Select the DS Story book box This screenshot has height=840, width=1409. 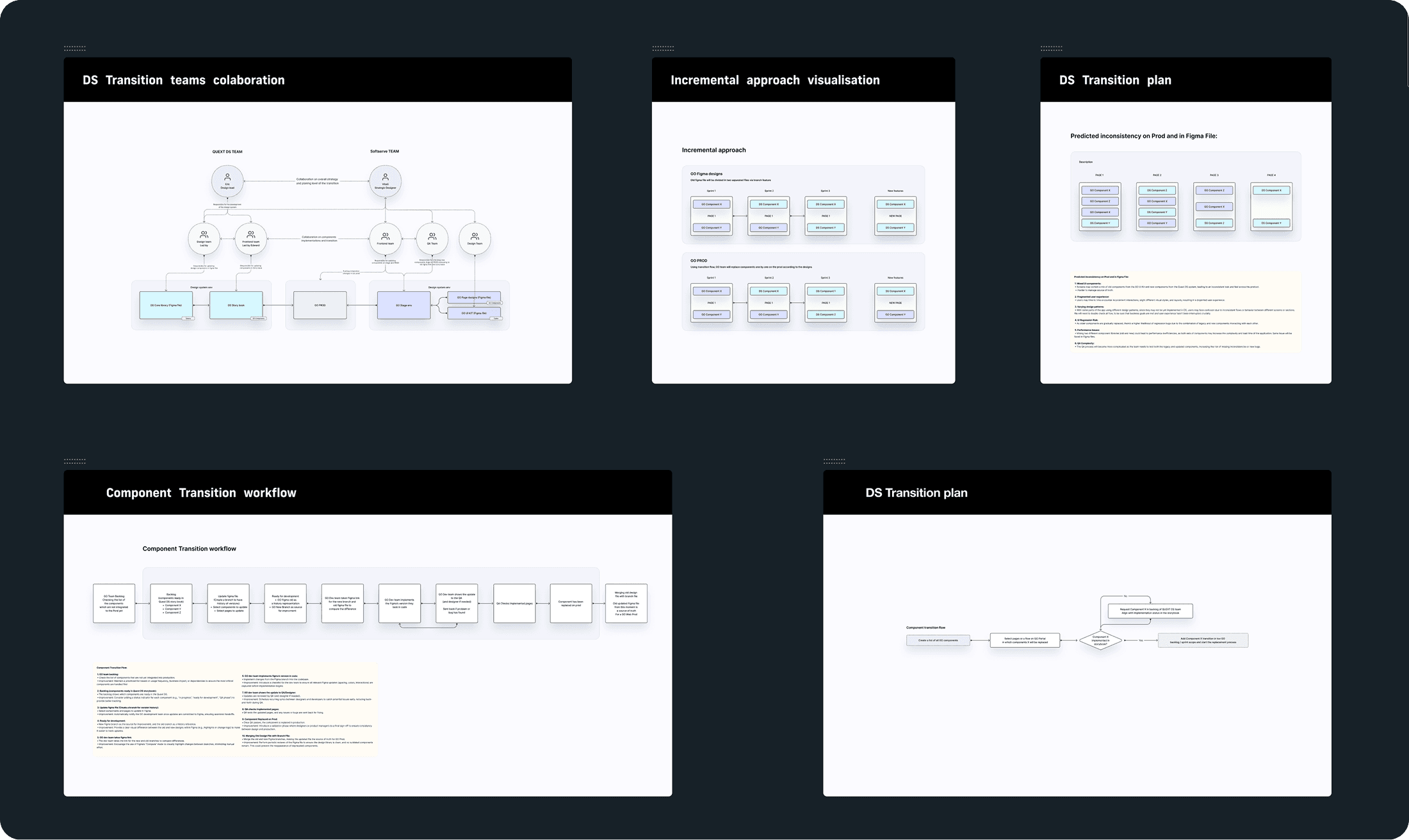[236, 305]
